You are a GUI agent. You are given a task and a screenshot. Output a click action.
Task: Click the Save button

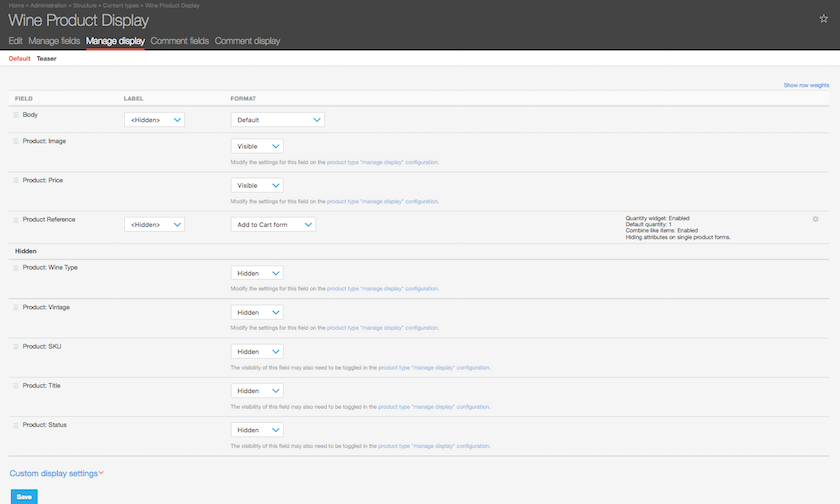[x=23, y=496]
